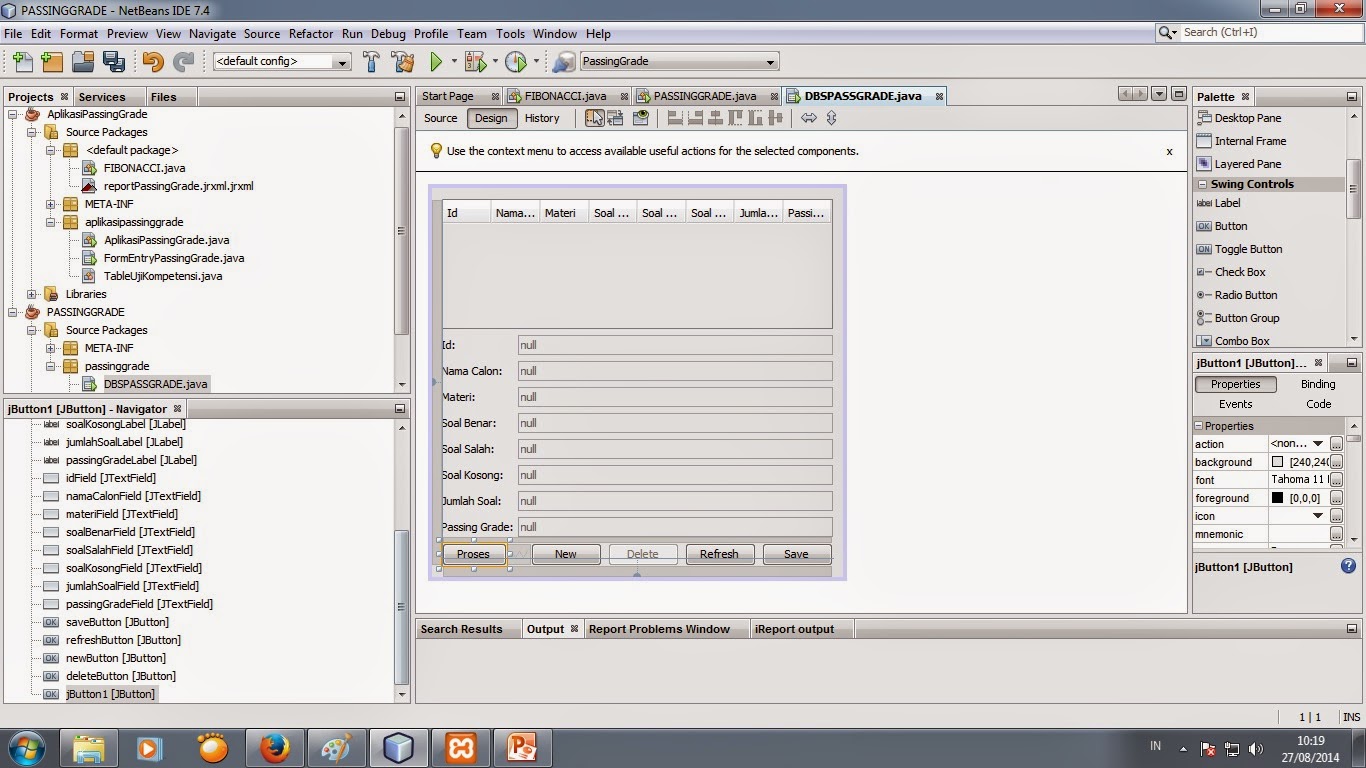
Task: Open the Run Project dropdown arrow
Action: point(454,61)
